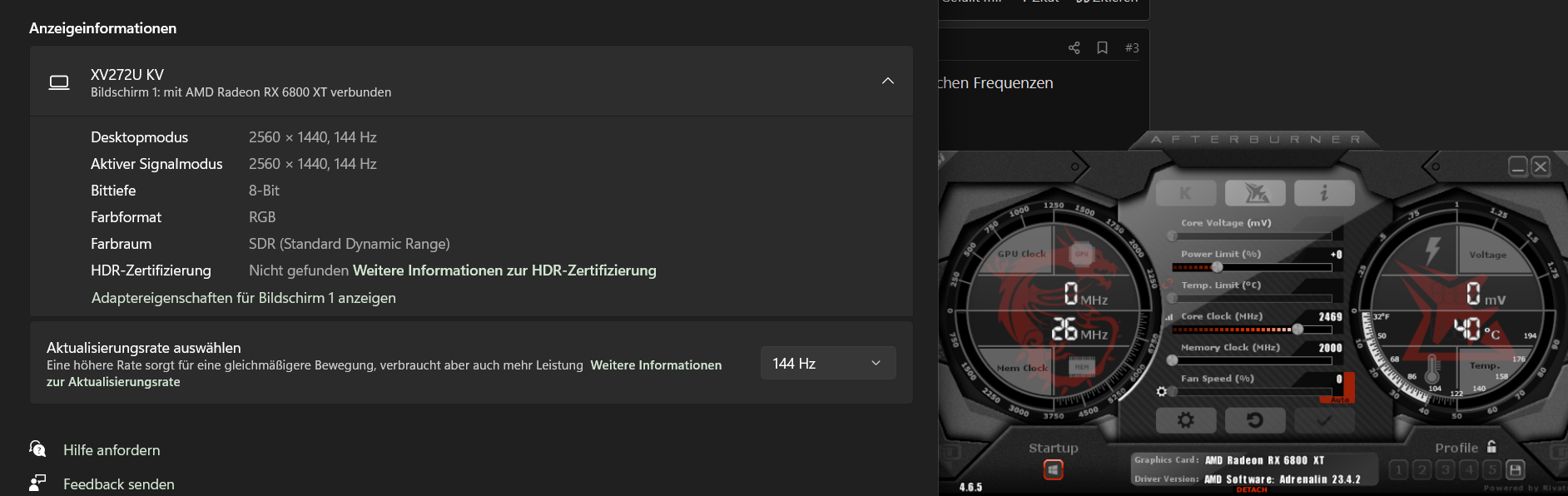Image resolution: width=1568 pixels, height=496 pixels.
Task: Click the 'Nicht gefunden' HDR status text
Action: [x=299, y=270]
